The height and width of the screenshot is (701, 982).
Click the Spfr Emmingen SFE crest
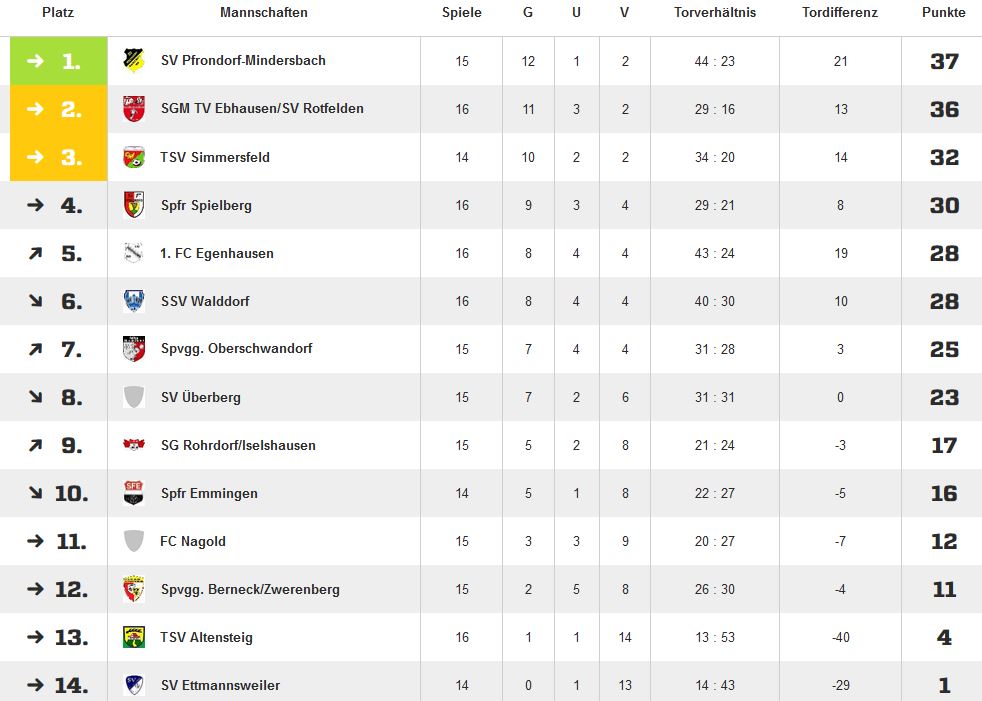(x=133, y=493)
